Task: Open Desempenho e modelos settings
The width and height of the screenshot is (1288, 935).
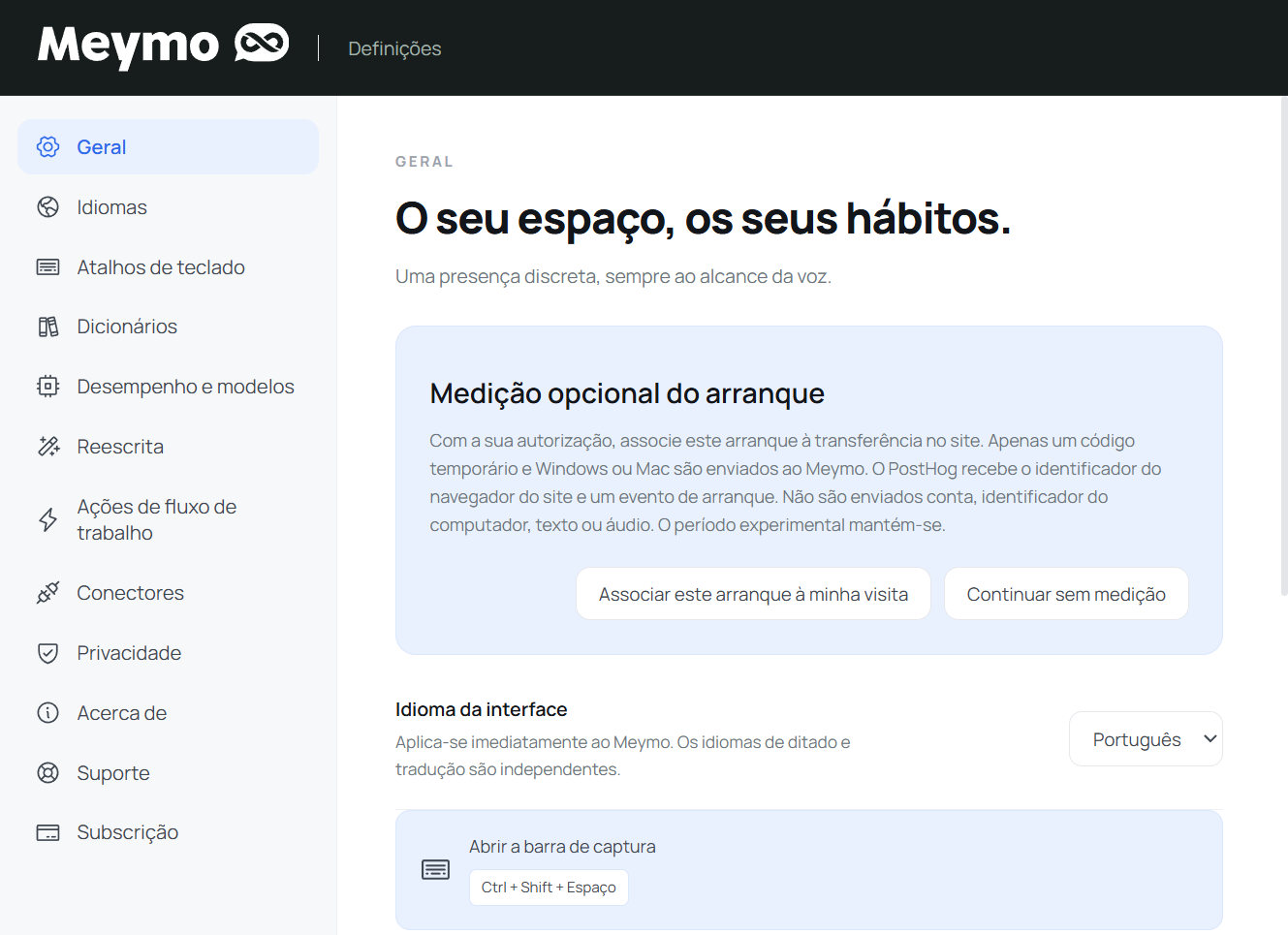Action: pos(168,387)
